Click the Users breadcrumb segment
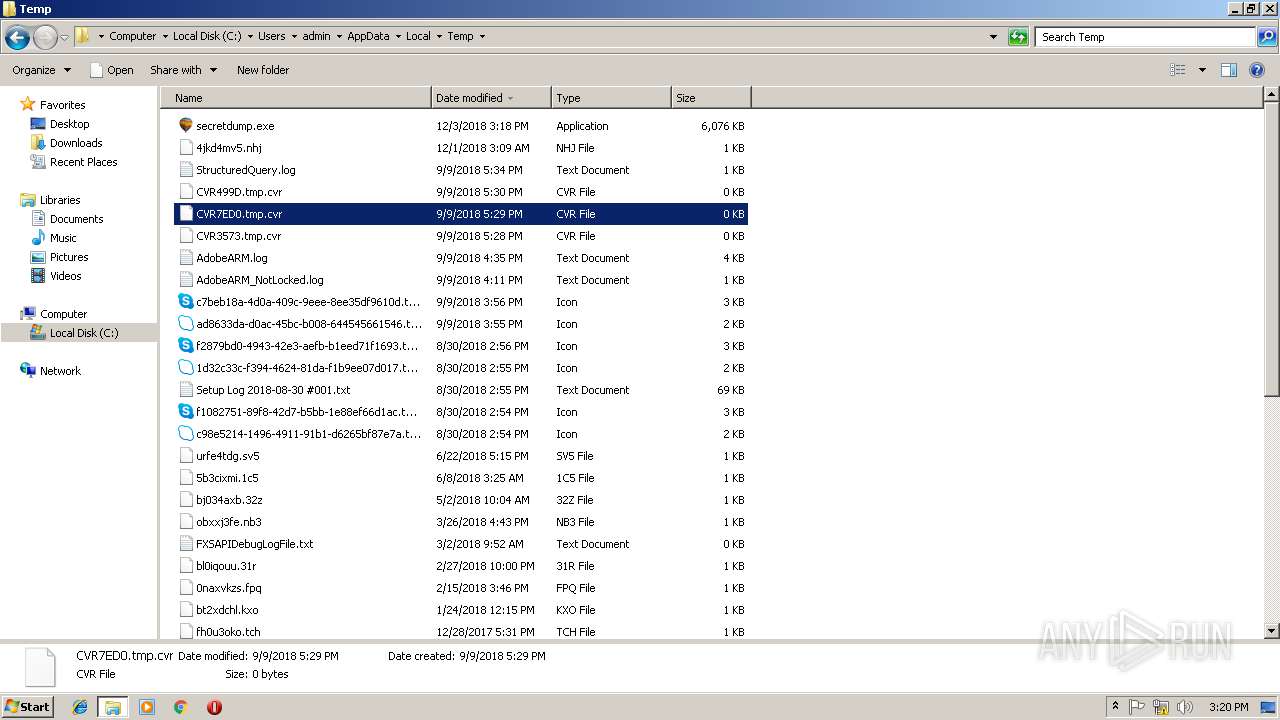The height and width of the screenshot is (720, 1280). (x=272, y=36)
